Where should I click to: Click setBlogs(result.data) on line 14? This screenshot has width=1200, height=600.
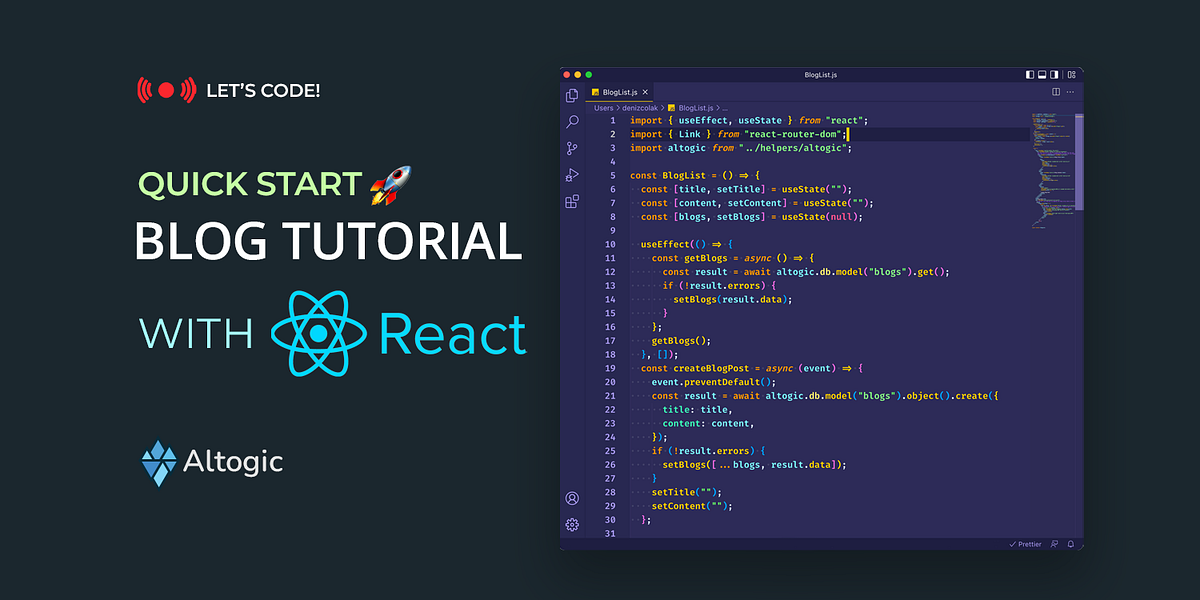[731, 299]
